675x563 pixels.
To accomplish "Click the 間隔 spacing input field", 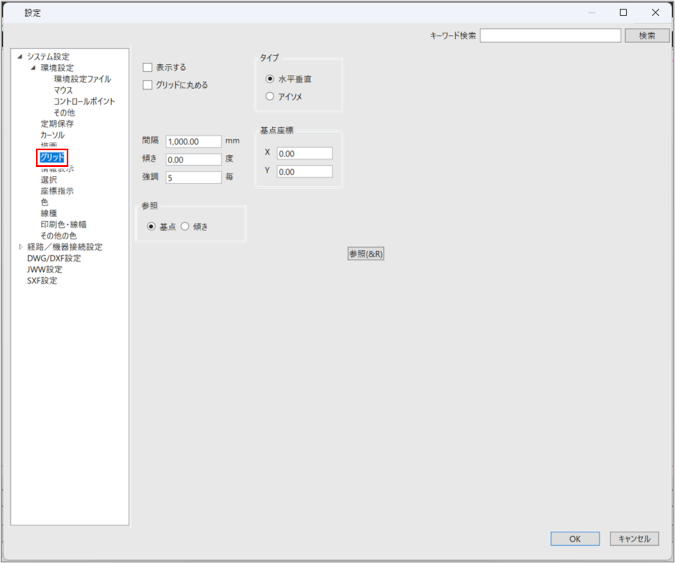I will (x=193, y=142).
